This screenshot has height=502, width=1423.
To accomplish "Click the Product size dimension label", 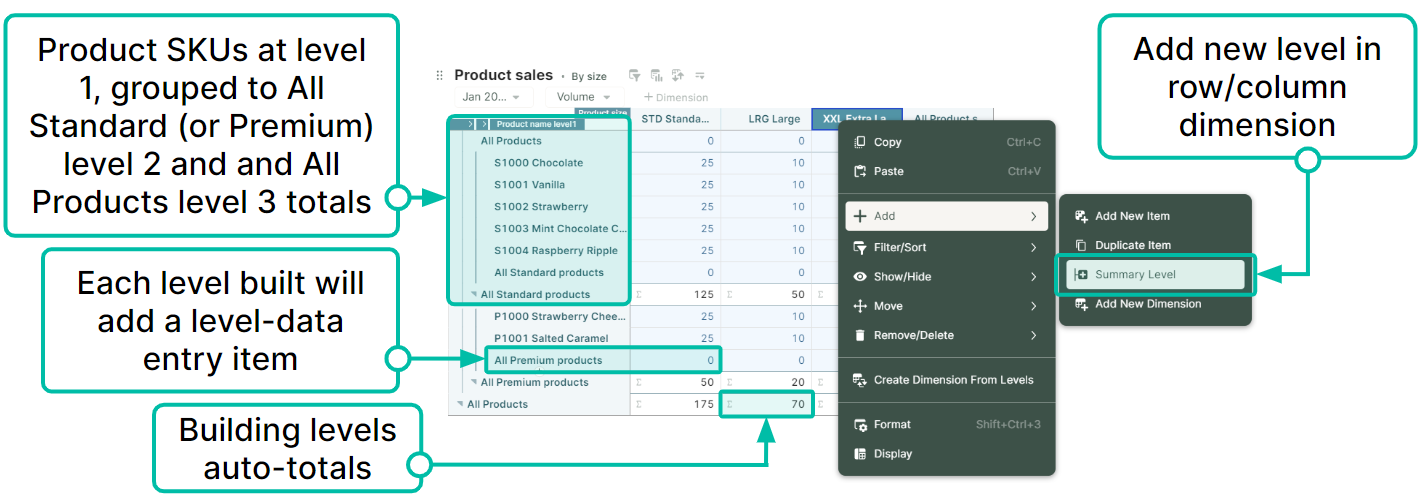I will [x=602, y=113].
